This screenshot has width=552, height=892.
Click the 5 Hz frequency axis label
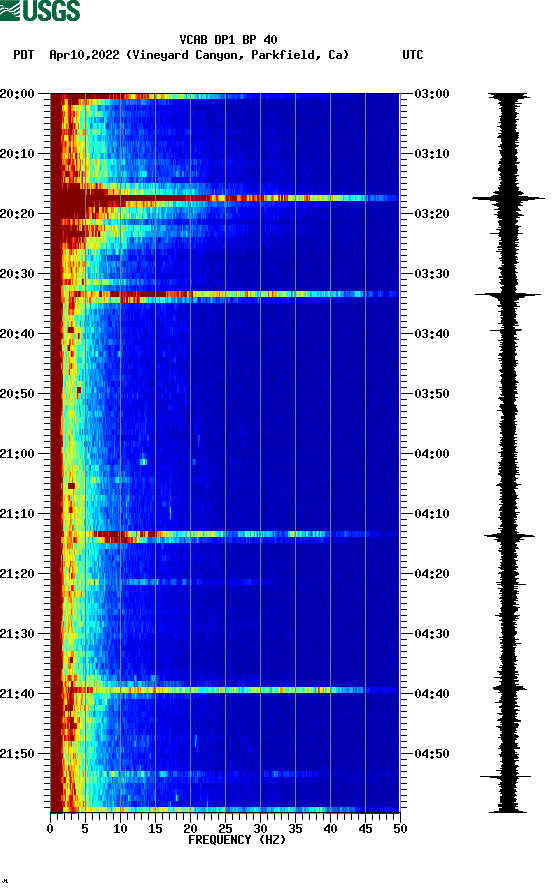[85, 829]
